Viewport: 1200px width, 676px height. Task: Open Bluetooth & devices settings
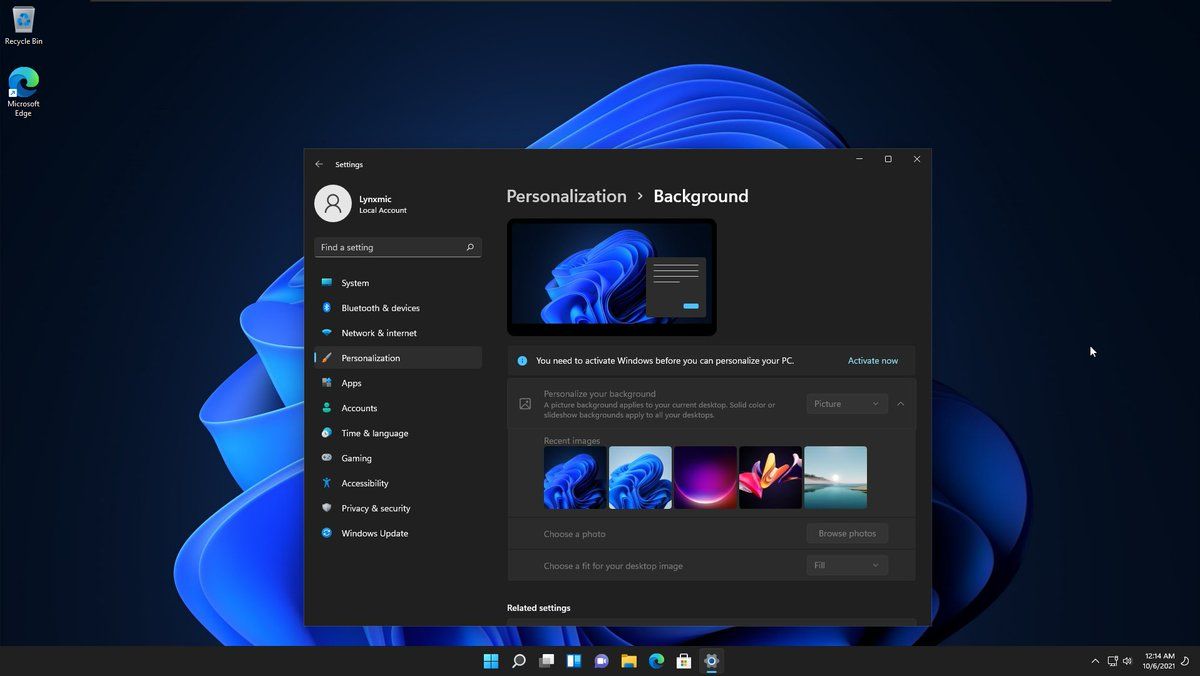380,308
